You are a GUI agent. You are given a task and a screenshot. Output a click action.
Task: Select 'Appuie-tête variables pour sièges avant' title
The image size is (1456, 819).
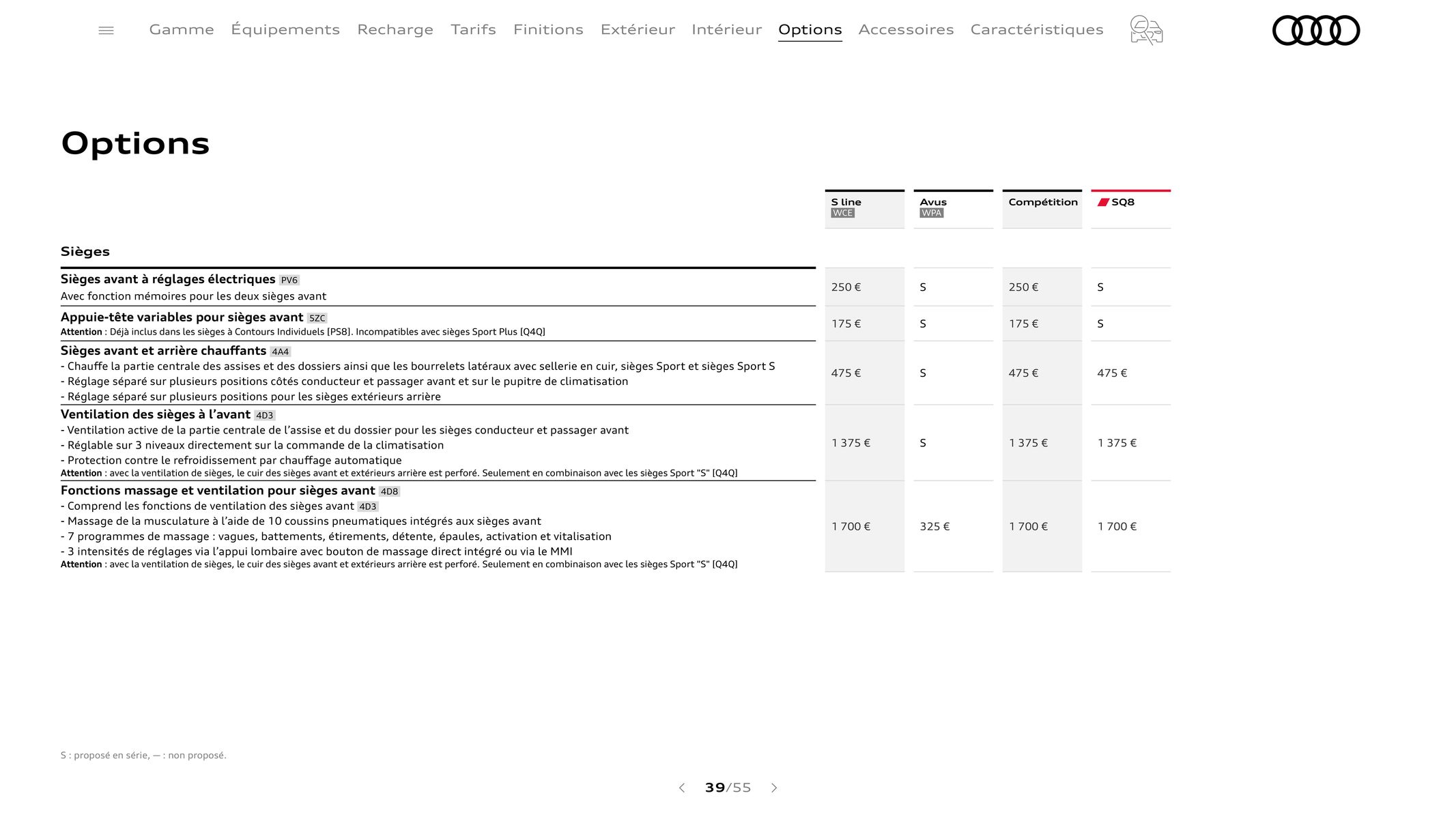182,317
